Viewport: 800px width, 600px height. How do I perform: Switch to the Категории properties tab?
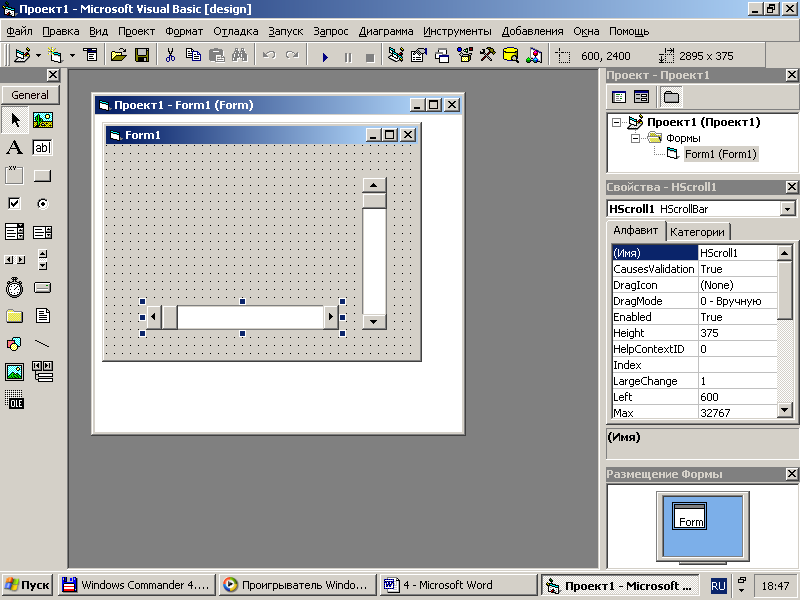(x=697, y=232)
